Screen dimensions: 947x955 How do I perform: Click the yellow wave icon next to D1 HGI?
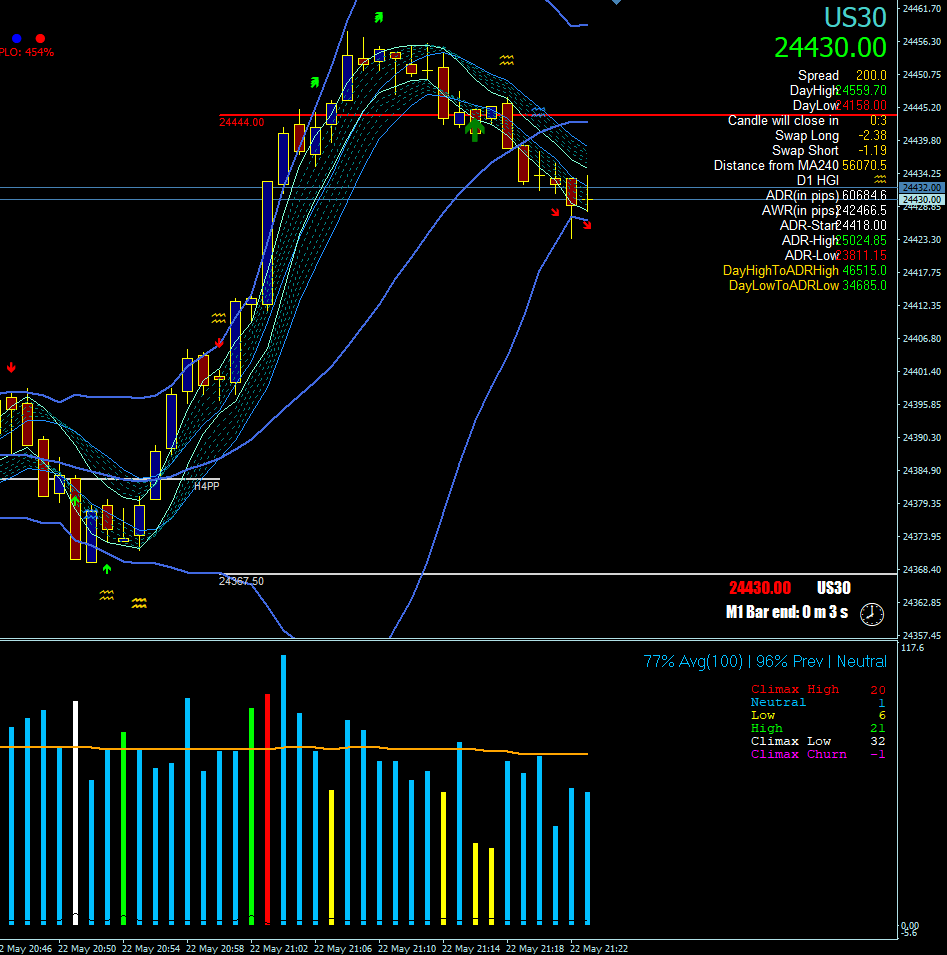880,180
